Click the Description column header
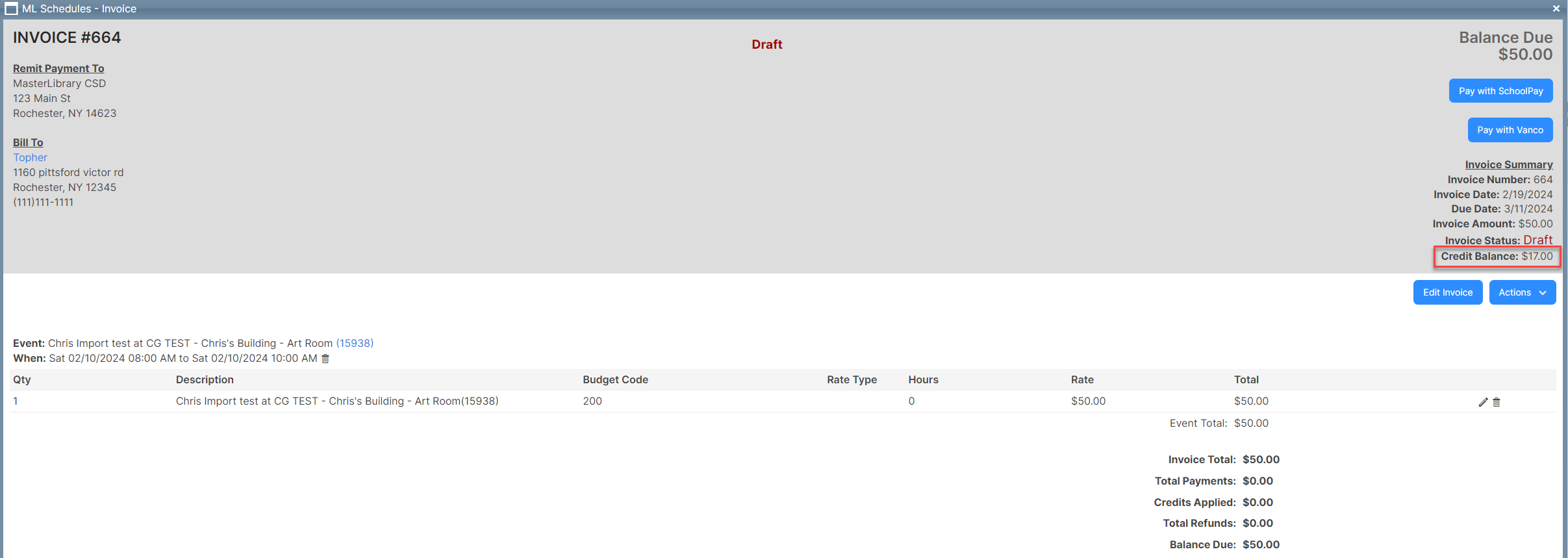1568x558 pixels. click(x=205, y=379)
